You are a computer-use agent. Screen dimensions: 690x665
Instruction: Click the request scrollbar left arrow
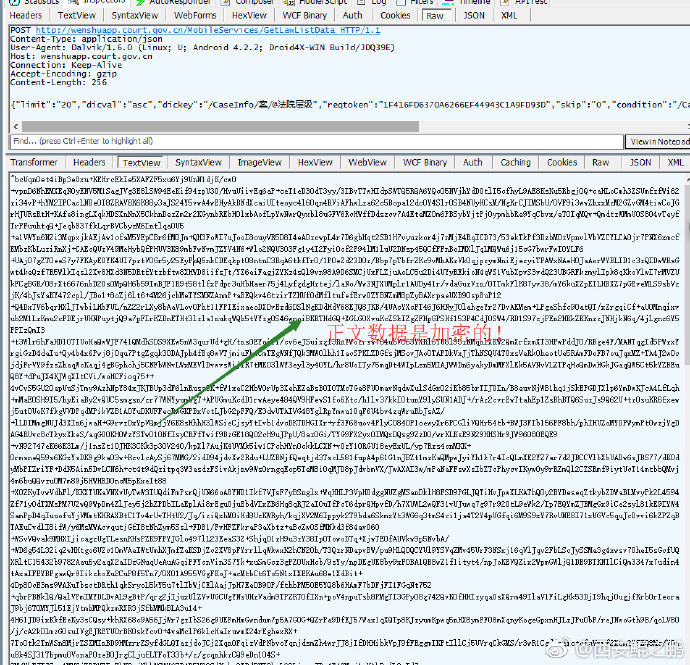[x=16, y=127]
